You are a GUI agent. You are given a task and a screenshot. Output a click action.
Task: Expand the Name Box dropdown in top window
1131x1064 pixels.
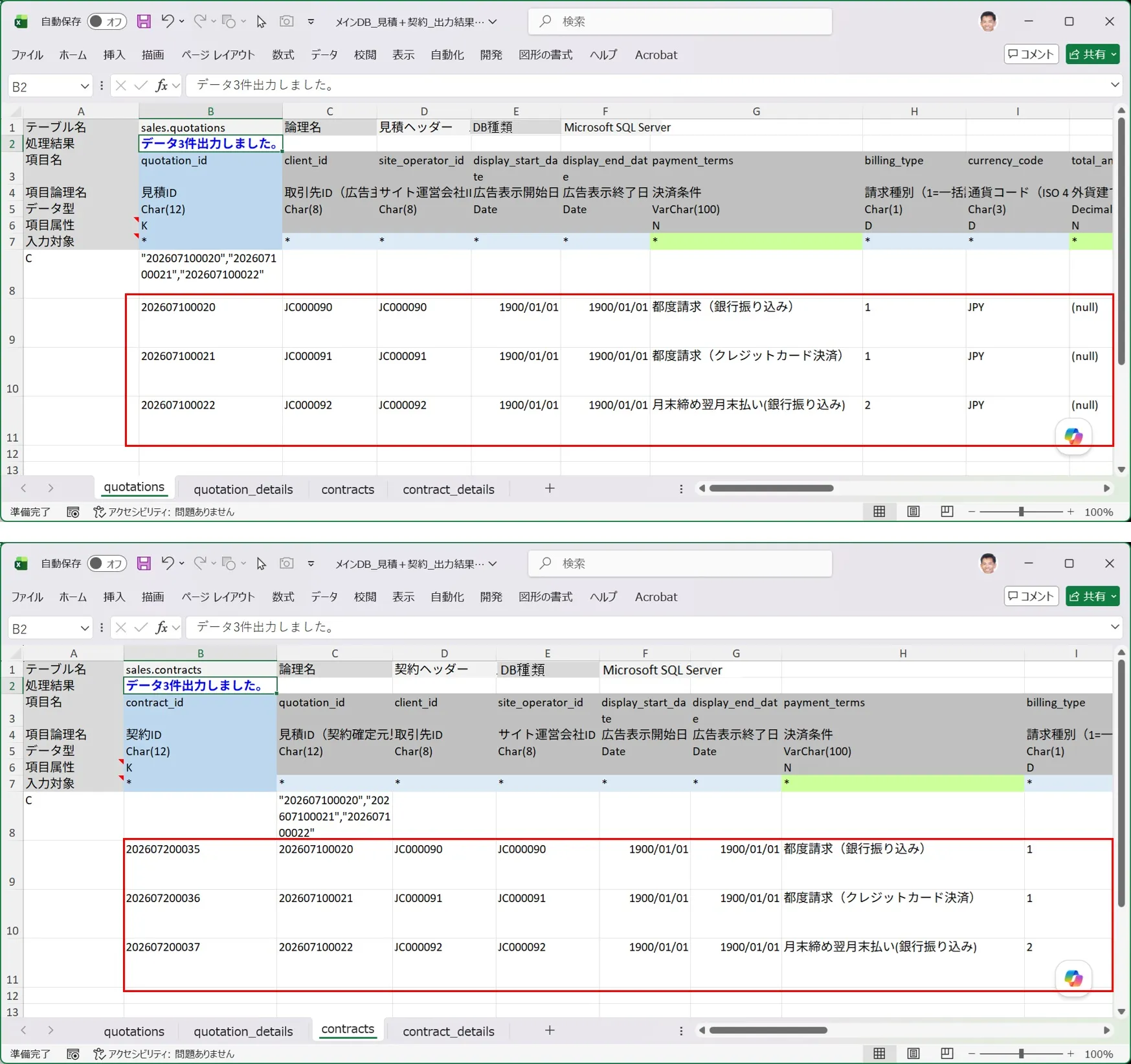[84, 86]
